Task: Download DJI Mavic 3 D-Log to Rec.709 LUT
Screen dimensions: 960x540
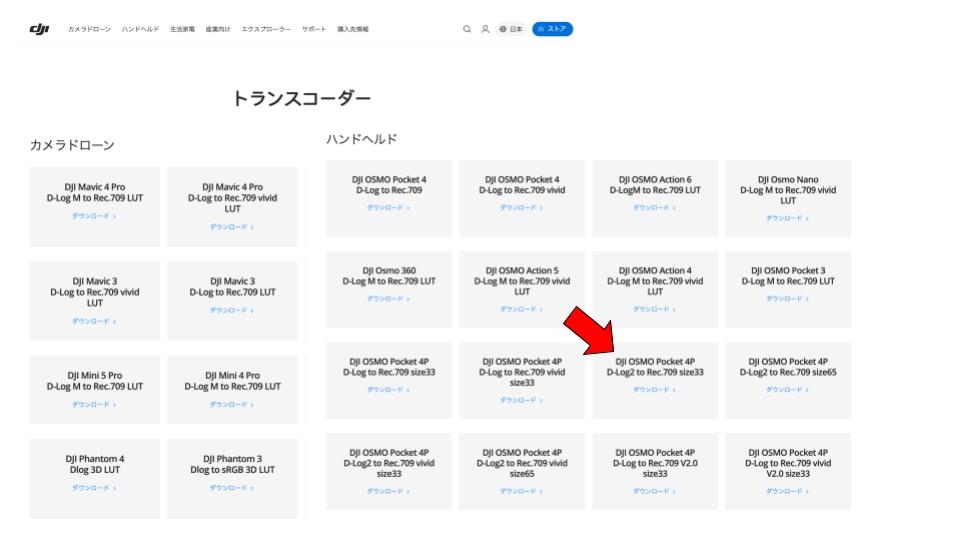Action: [232, 310]
